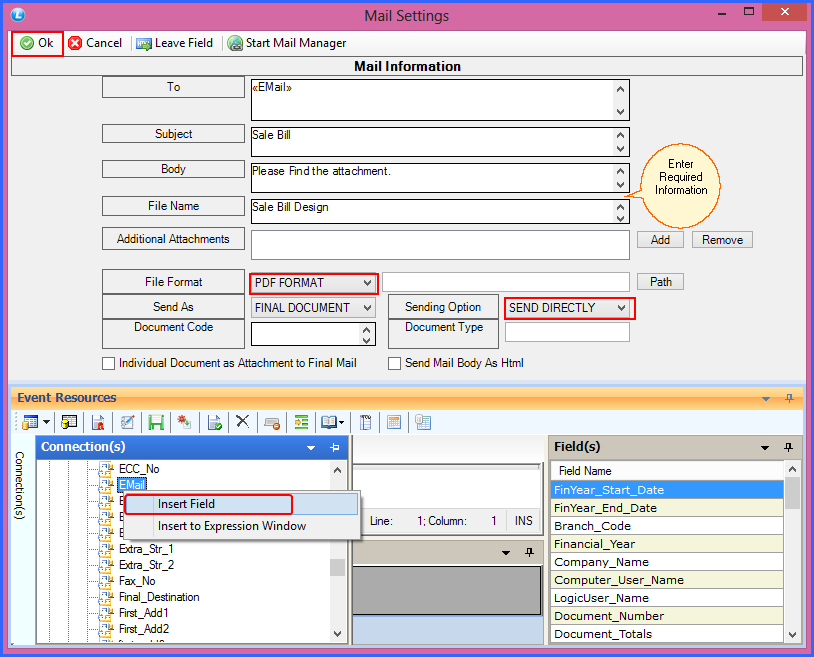814x657 pixels.
Task: Click the LOGIC app icon in the title bar
Action: pos(18,15)
